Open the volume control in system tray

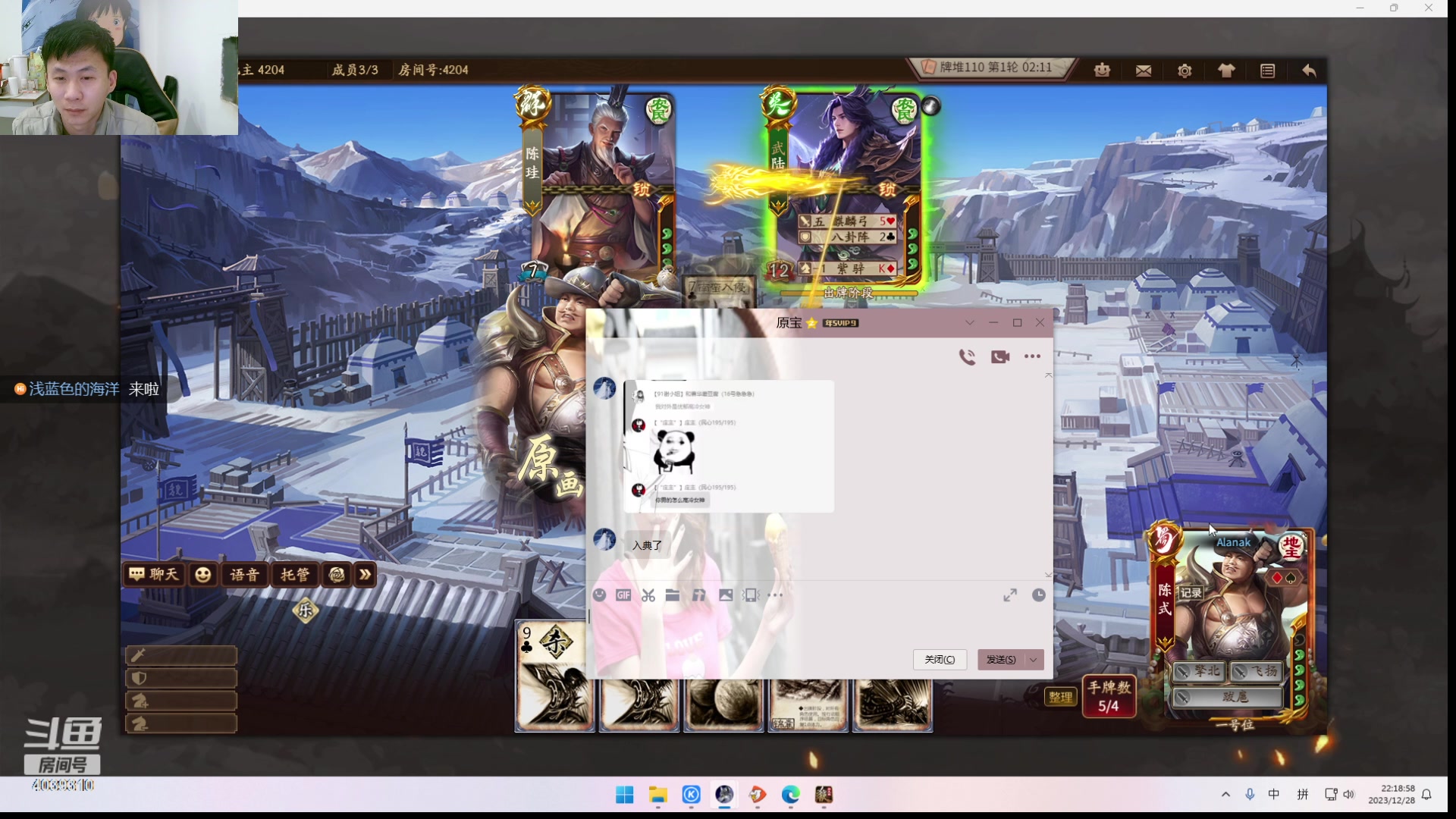pyautogui.click(x=1348, y=794)
